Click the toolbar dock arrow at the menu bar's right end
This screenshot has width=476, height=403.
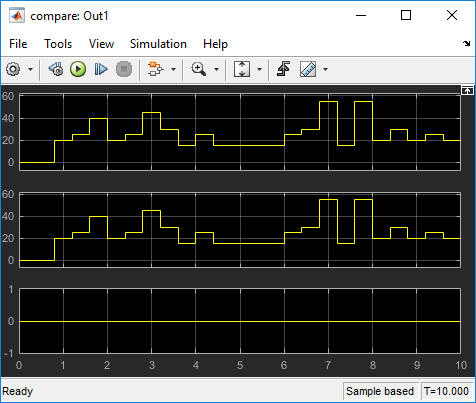[x=466, y=43]
